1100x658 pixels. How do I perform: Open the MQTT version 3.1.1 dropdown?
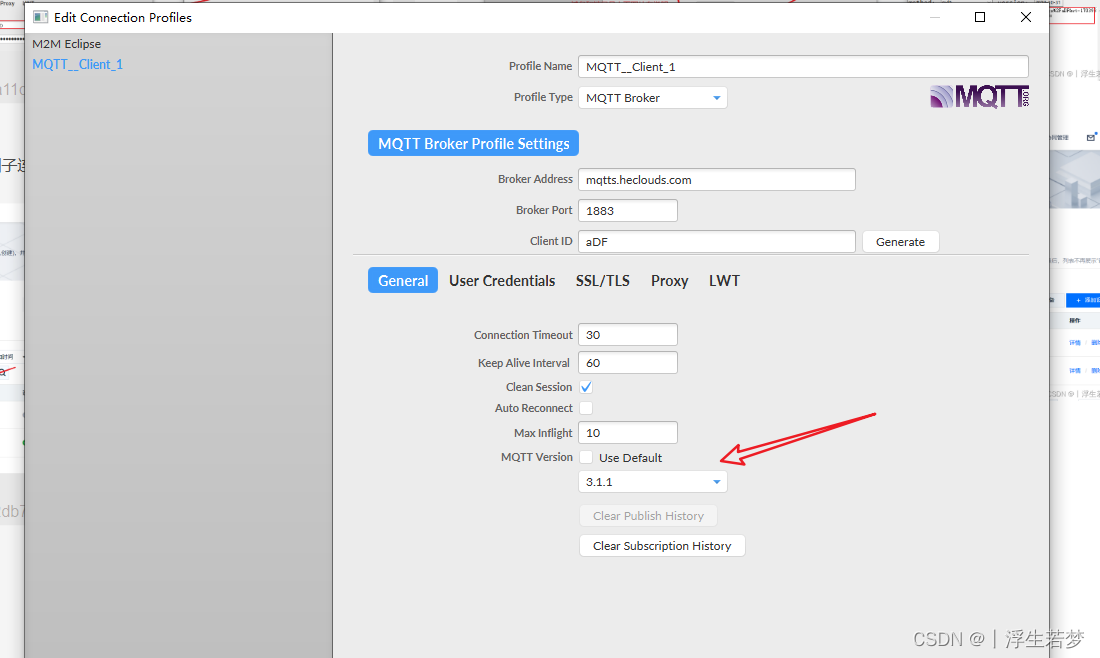(652, 482)
